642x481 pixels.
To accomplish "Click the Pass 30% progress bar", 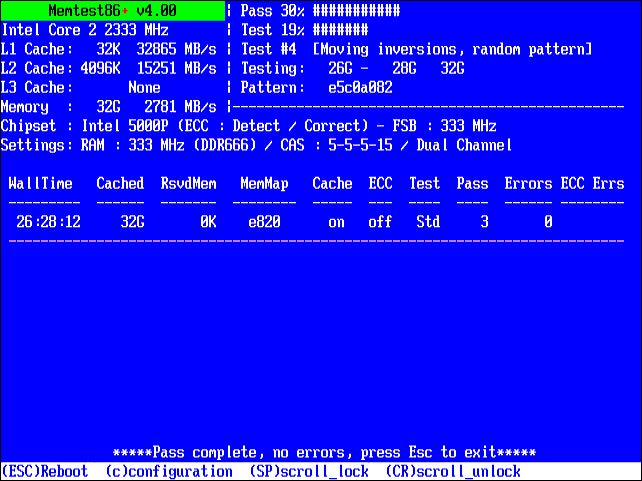I will pos(356,11).
